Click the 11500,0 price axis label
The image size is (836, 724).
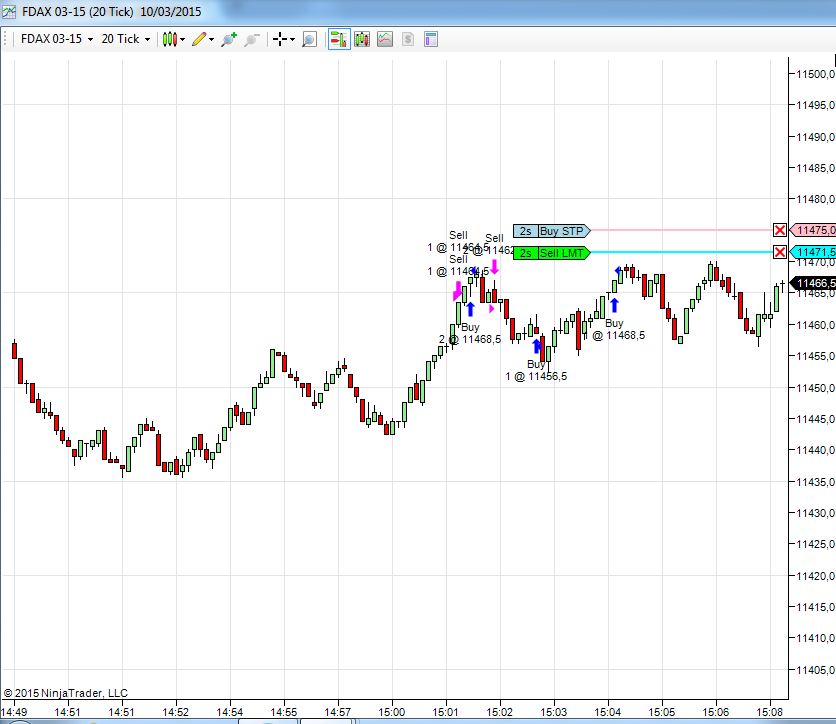pyautogui.click(x=815, y=74)
